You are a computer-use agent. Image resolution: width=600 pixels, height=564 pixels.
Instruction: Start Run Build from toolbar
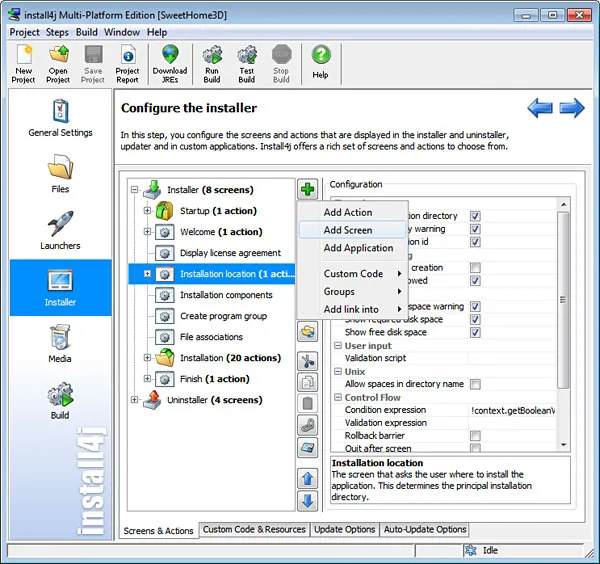click(x=212, y=64)
